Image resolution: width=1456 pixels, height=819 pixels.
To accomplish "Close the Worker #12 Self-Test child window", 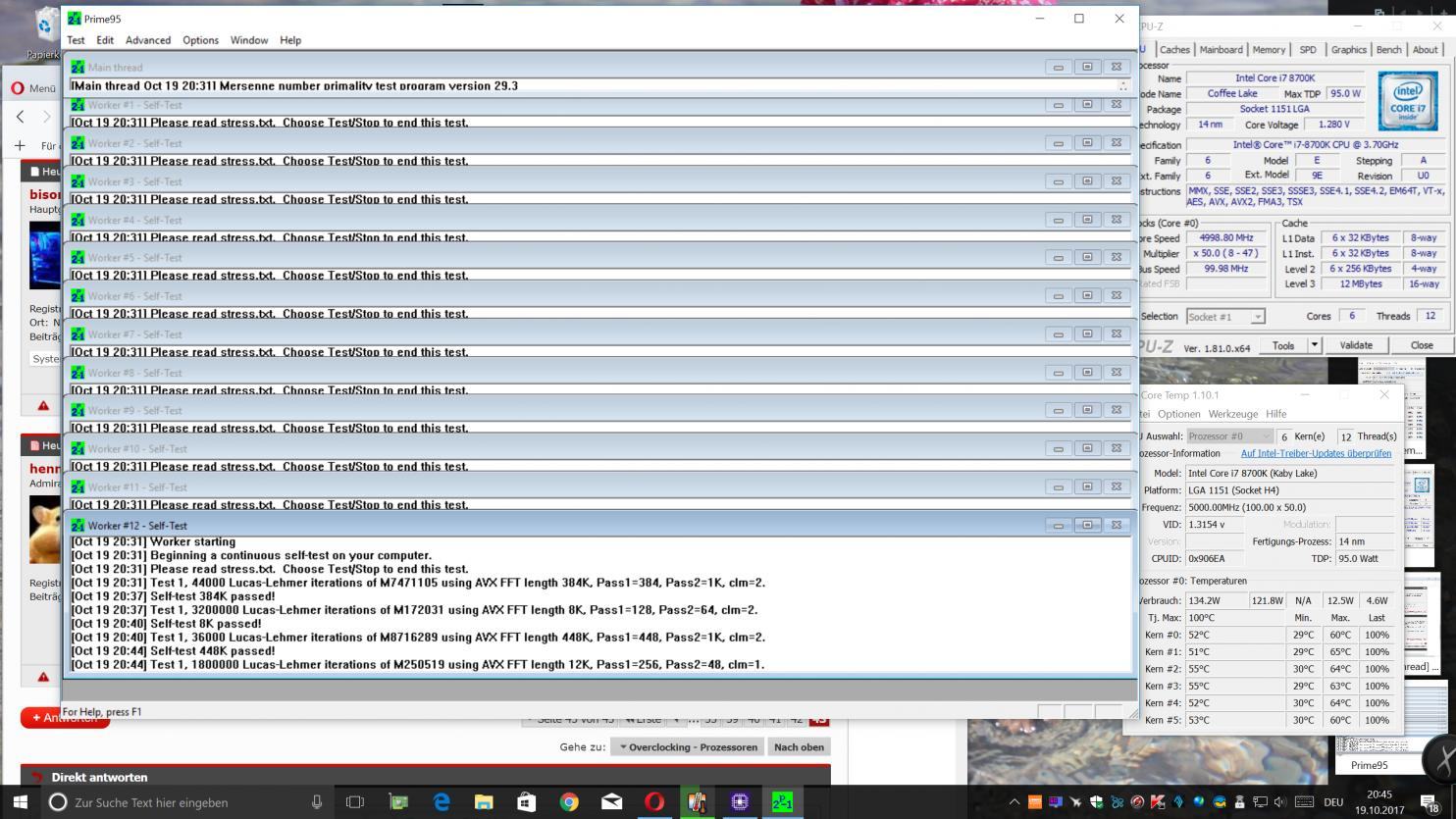I will 1117,525.
